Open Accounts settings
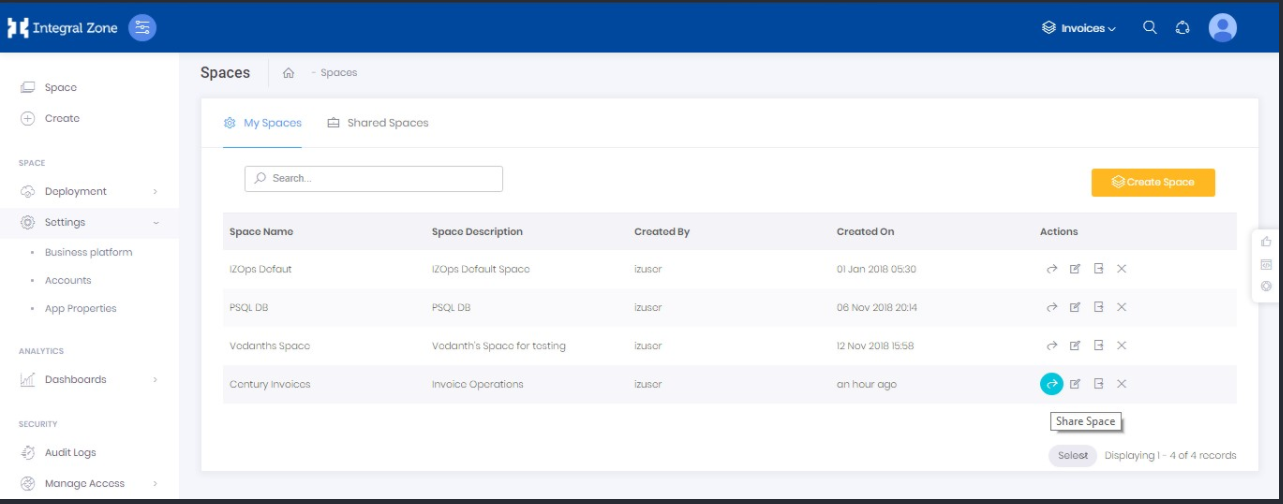This screenshot has width=1283, height=504. pyautogui.click(x=68, y=280)
